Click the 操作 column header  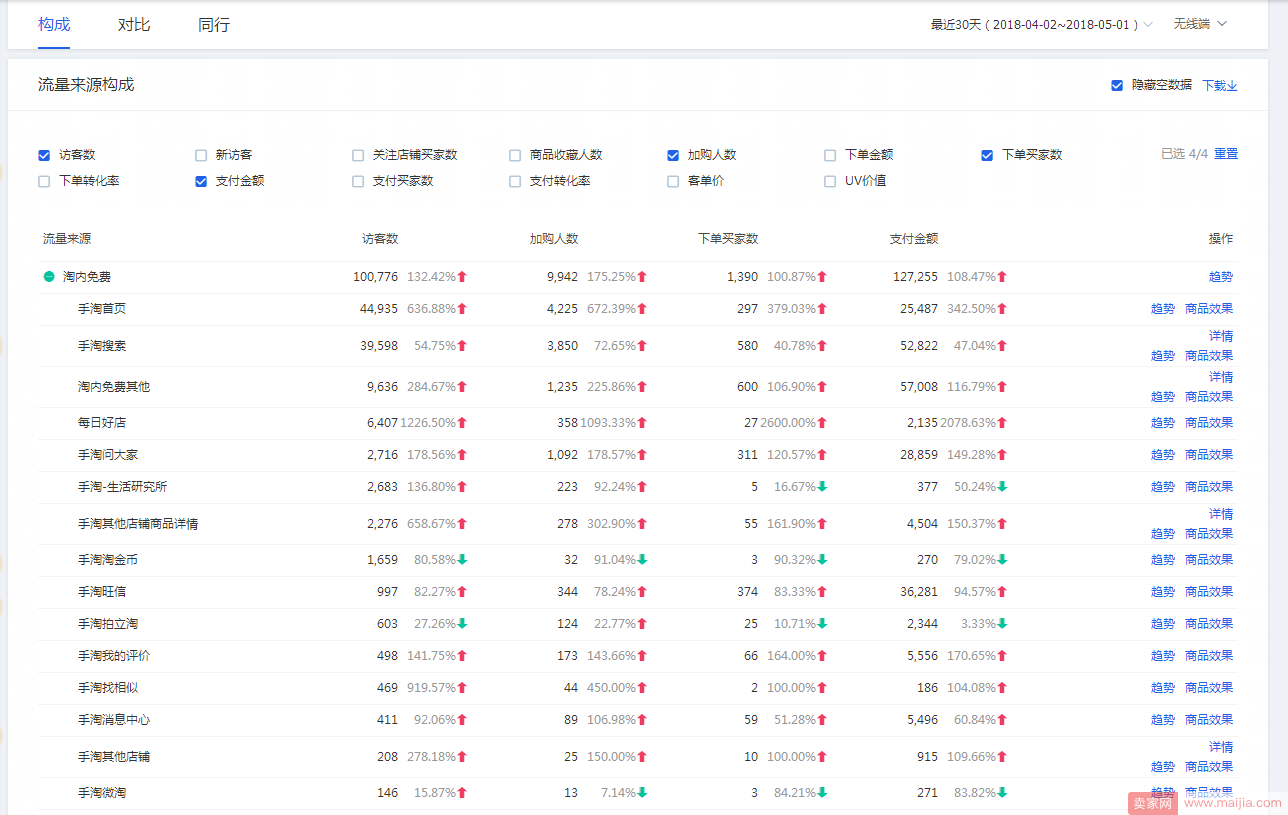tap(1221, 239)
